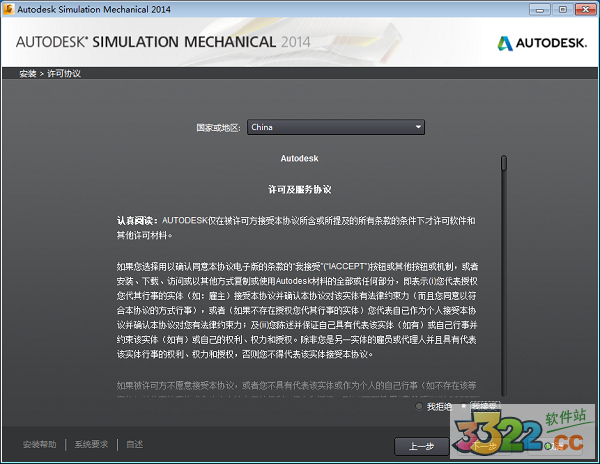Open the 安装帮助 installation help link
This screenshot has width=600, height=464.
pos(39,444)
